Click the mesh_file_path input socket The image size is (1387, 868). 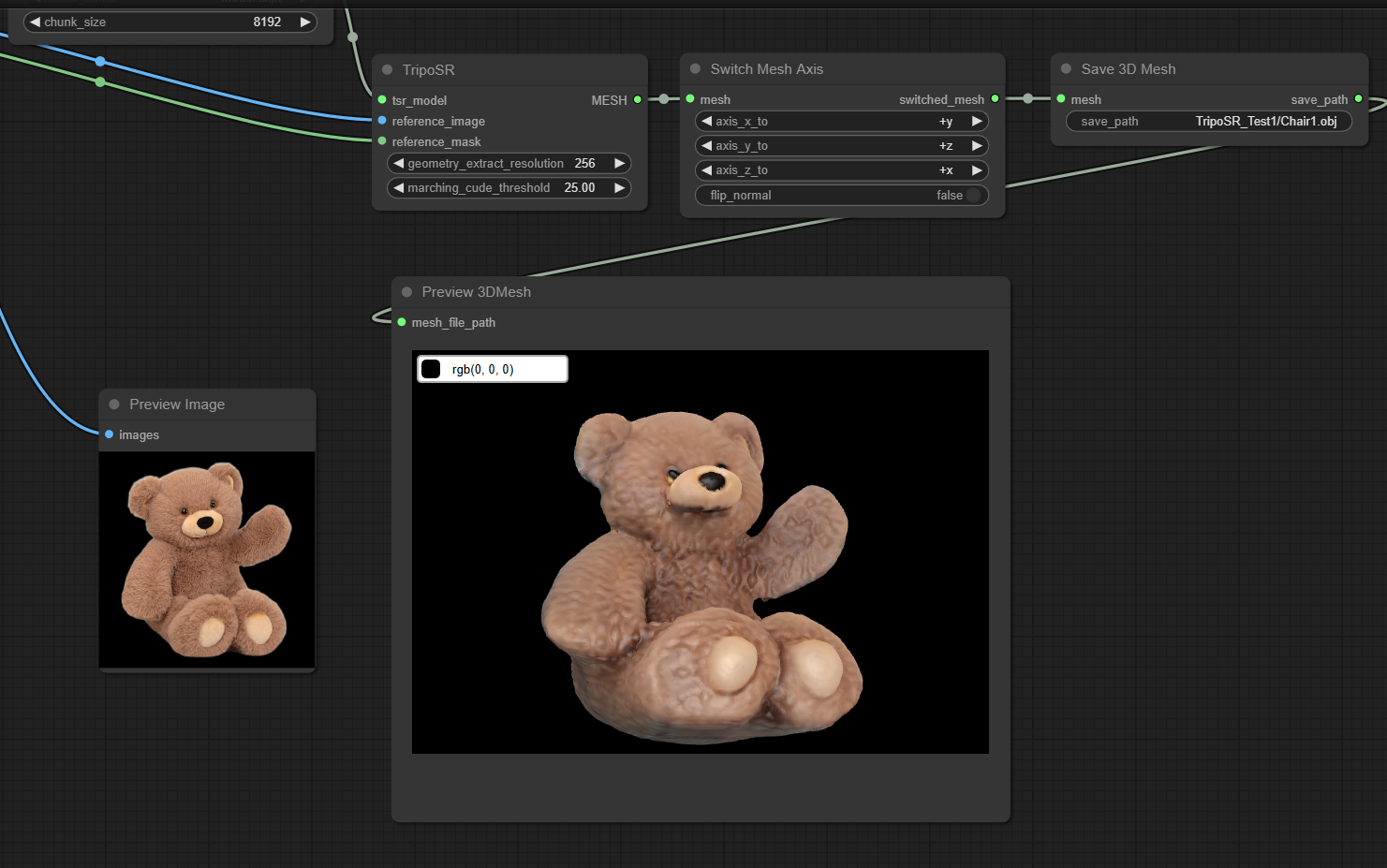pyautogui.click(x=402, y=322)
